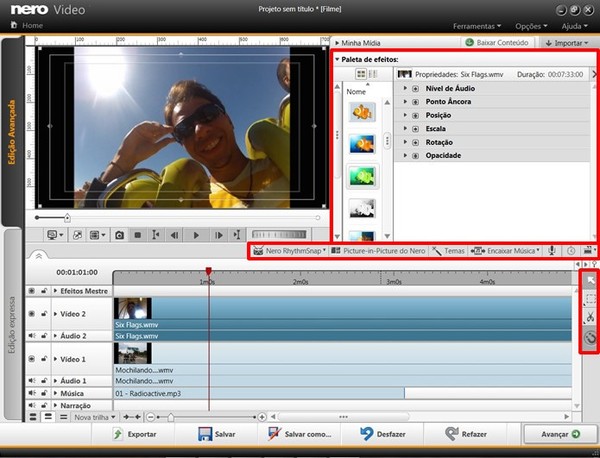
Task: Click the timeline zoom slider
Action: pos(171,416)
